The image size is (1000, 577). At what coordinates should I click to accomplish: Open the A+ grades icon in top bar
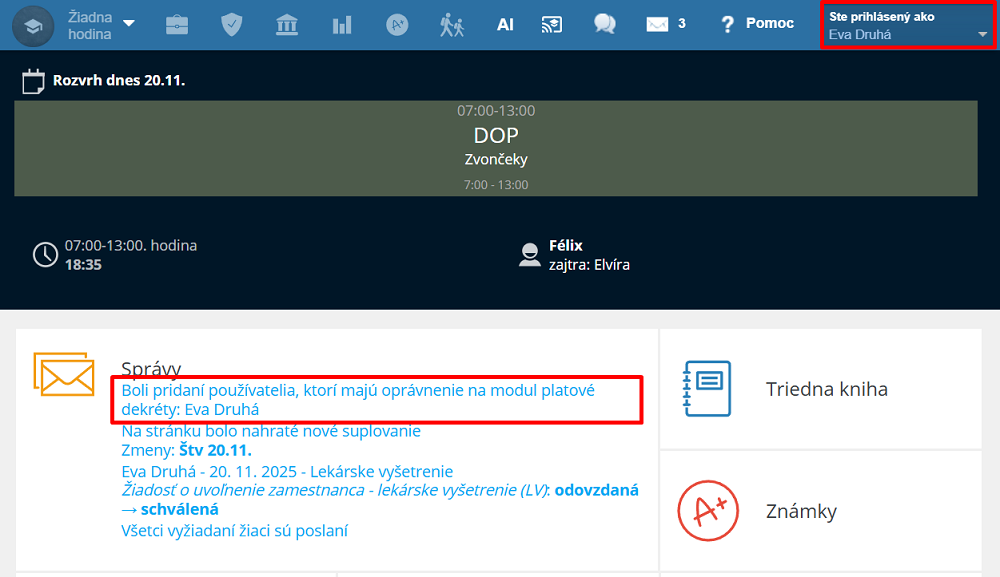pos(397,25)
